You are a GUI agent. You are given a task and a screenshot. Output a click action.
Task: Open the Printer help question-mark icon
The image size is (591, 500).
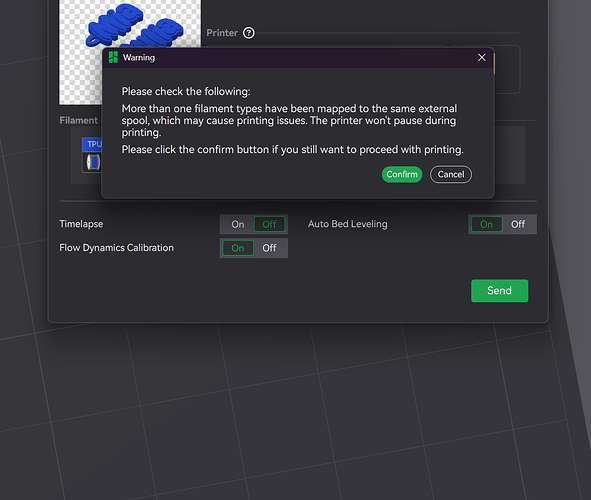[x=249, y=33]
